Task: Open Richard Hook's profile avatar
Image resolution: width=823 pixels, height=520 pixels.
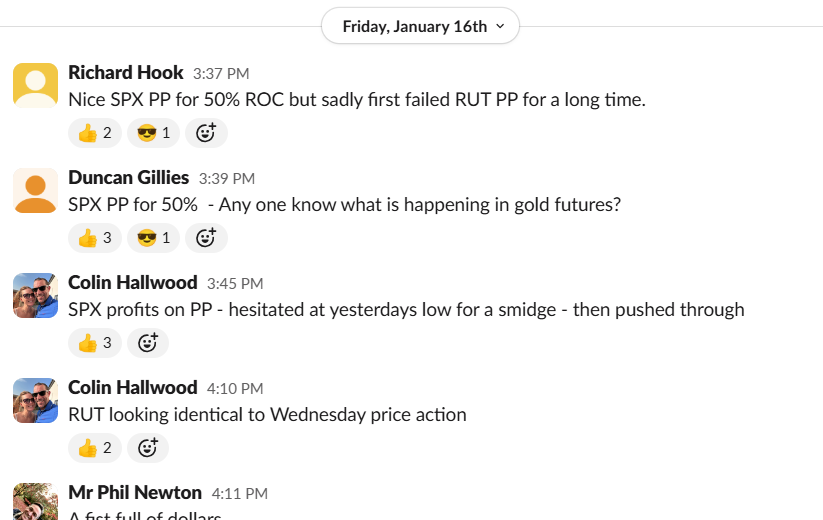Action: coord(35,84)
